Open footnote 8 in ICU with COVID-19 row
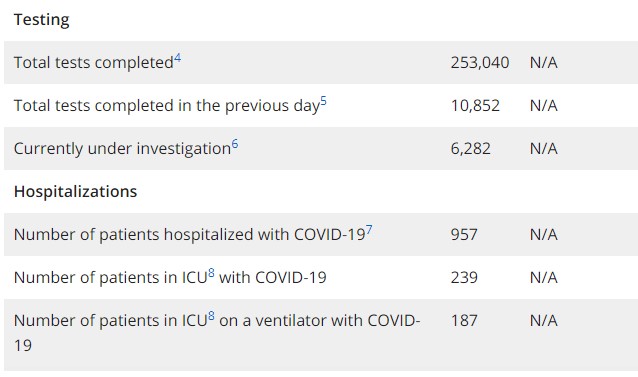This screenshot has width=638, height=377. 211,273
